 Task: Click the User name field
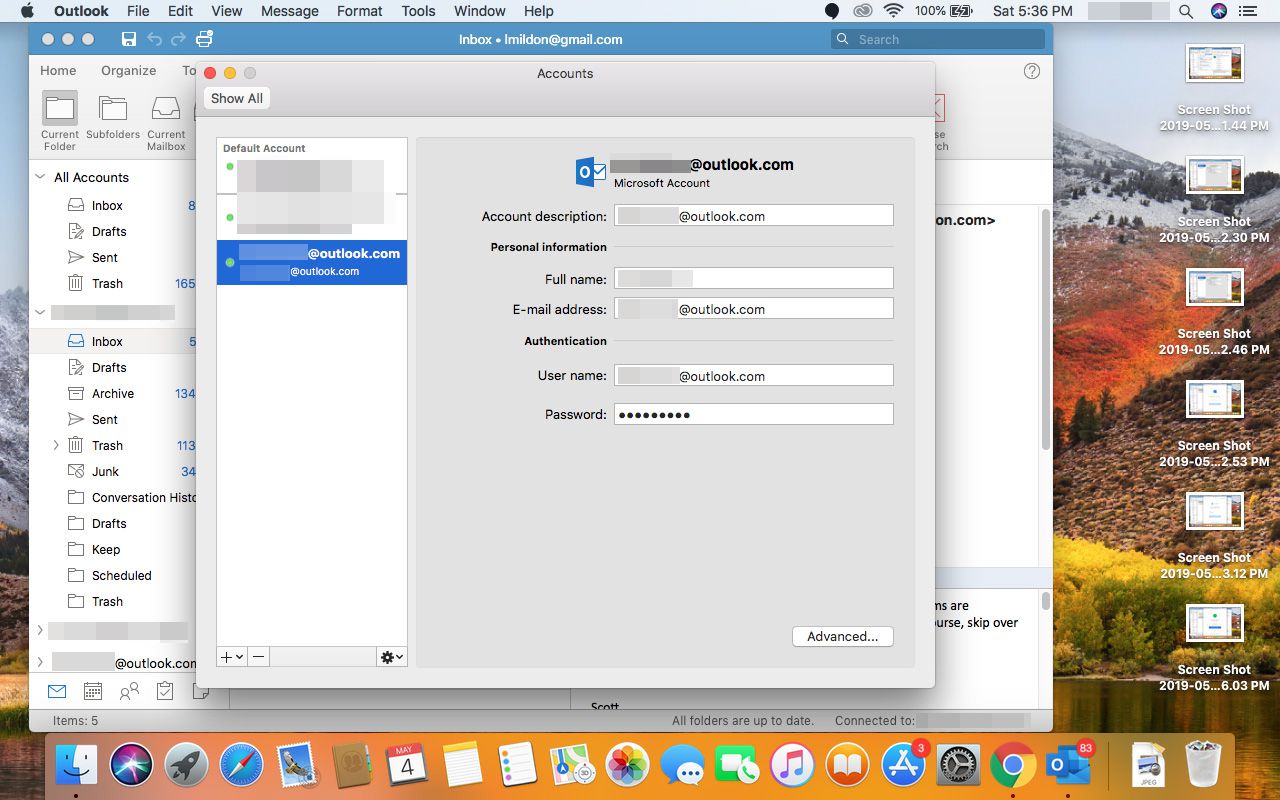[753, 376]
